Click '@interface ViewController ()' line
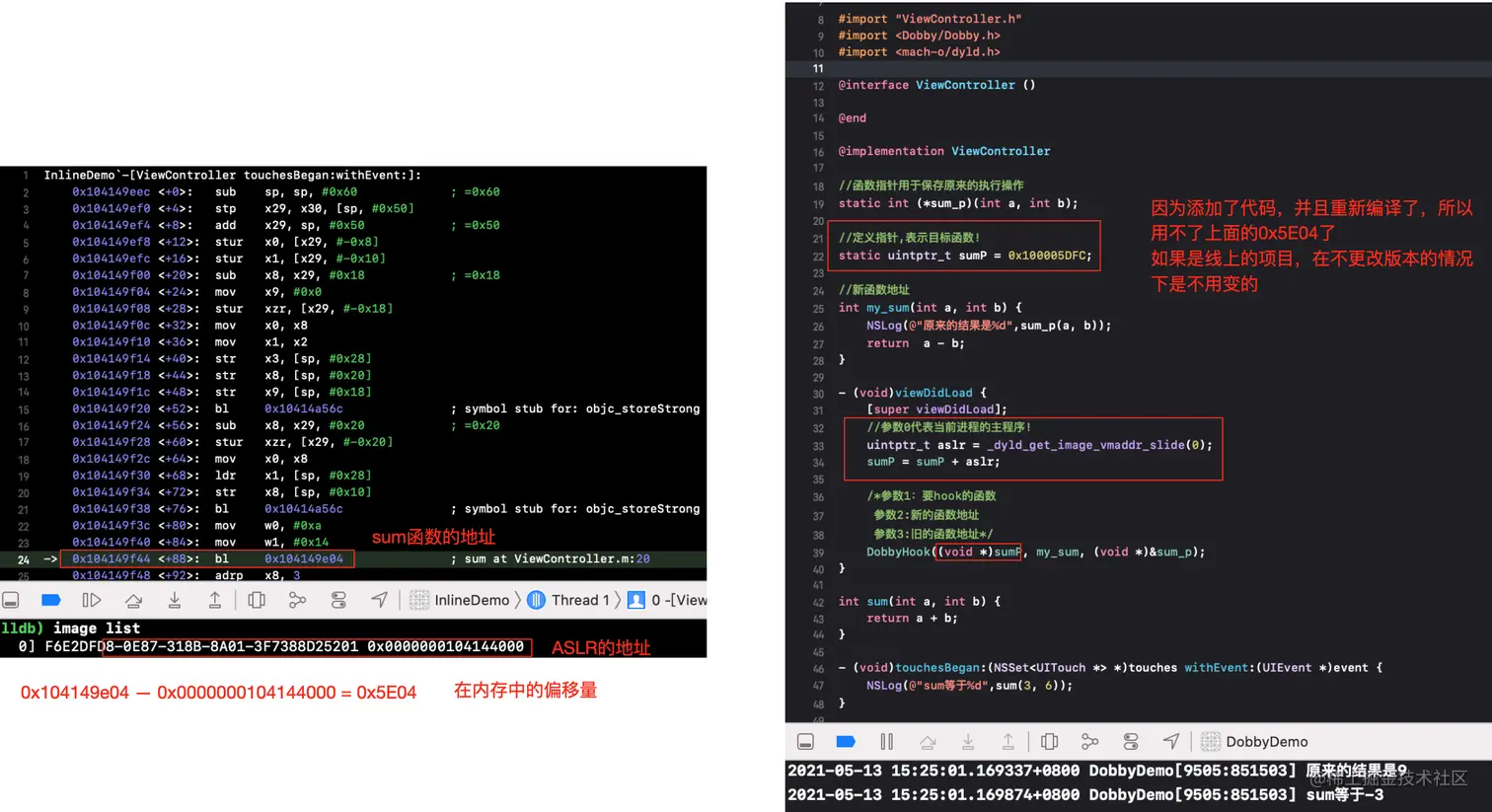This screenshot has width=1492, height=812. 936,85
